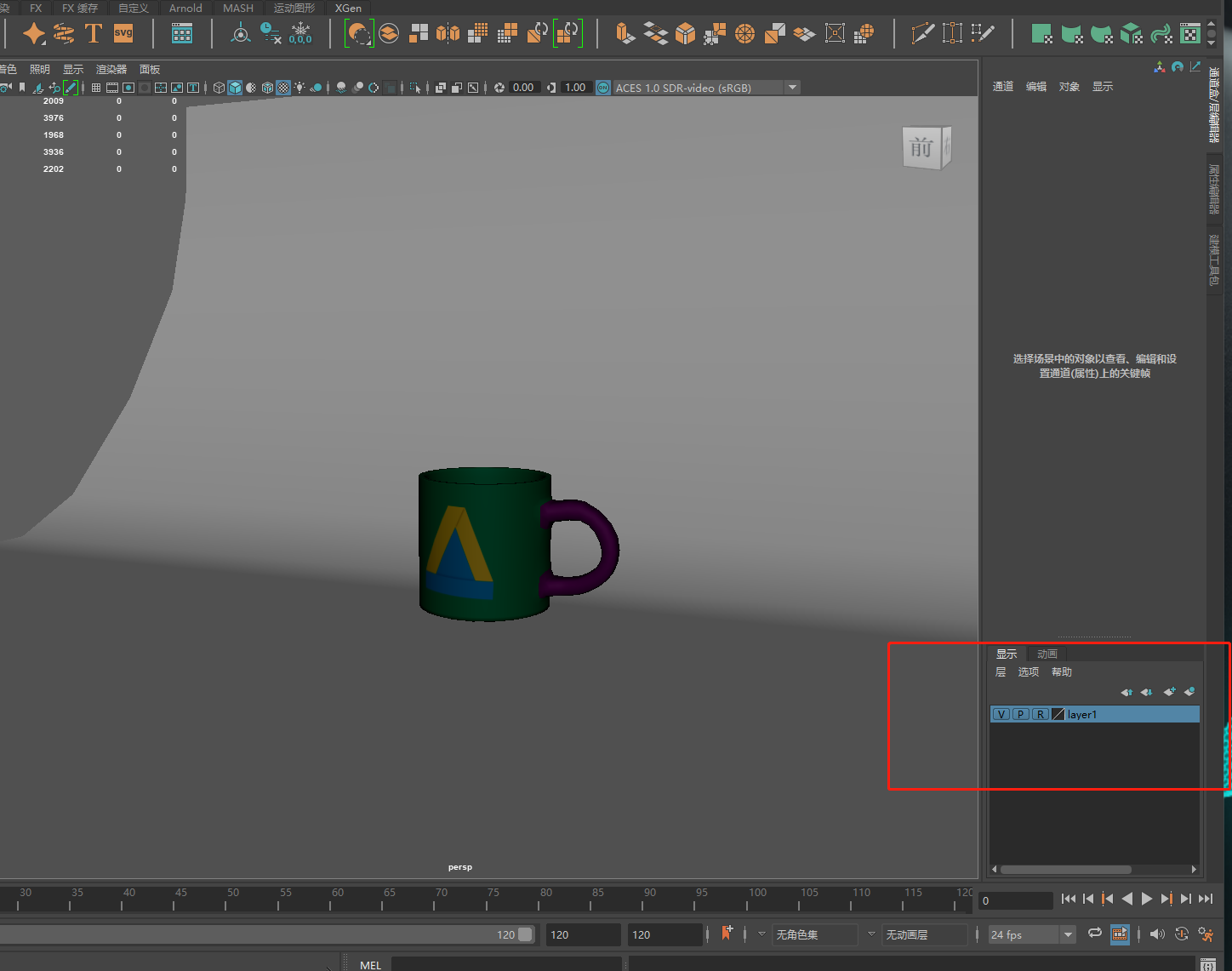Toggle the viewport grid display
Image resolution: width=1232 pixels, height=971 pixels.
point(96,88)
